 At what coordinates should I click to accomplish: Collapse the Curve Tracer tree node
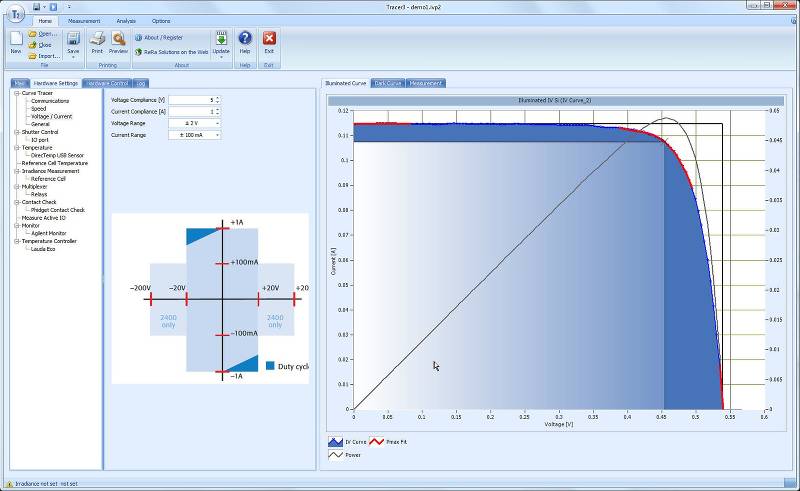click(17, 93)
